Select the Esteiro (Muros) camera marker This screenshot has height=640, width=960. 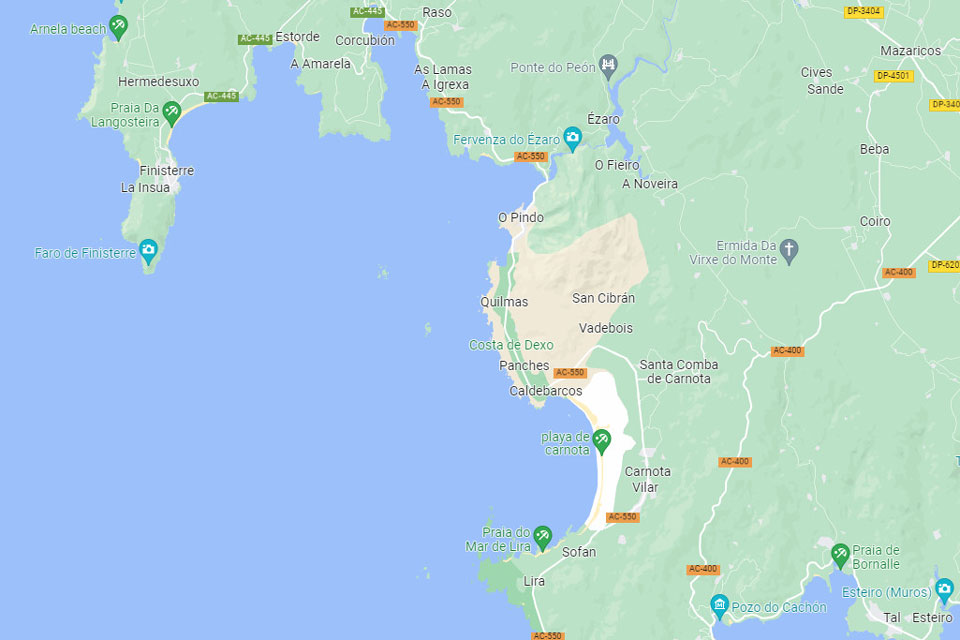tap(944, 590)
